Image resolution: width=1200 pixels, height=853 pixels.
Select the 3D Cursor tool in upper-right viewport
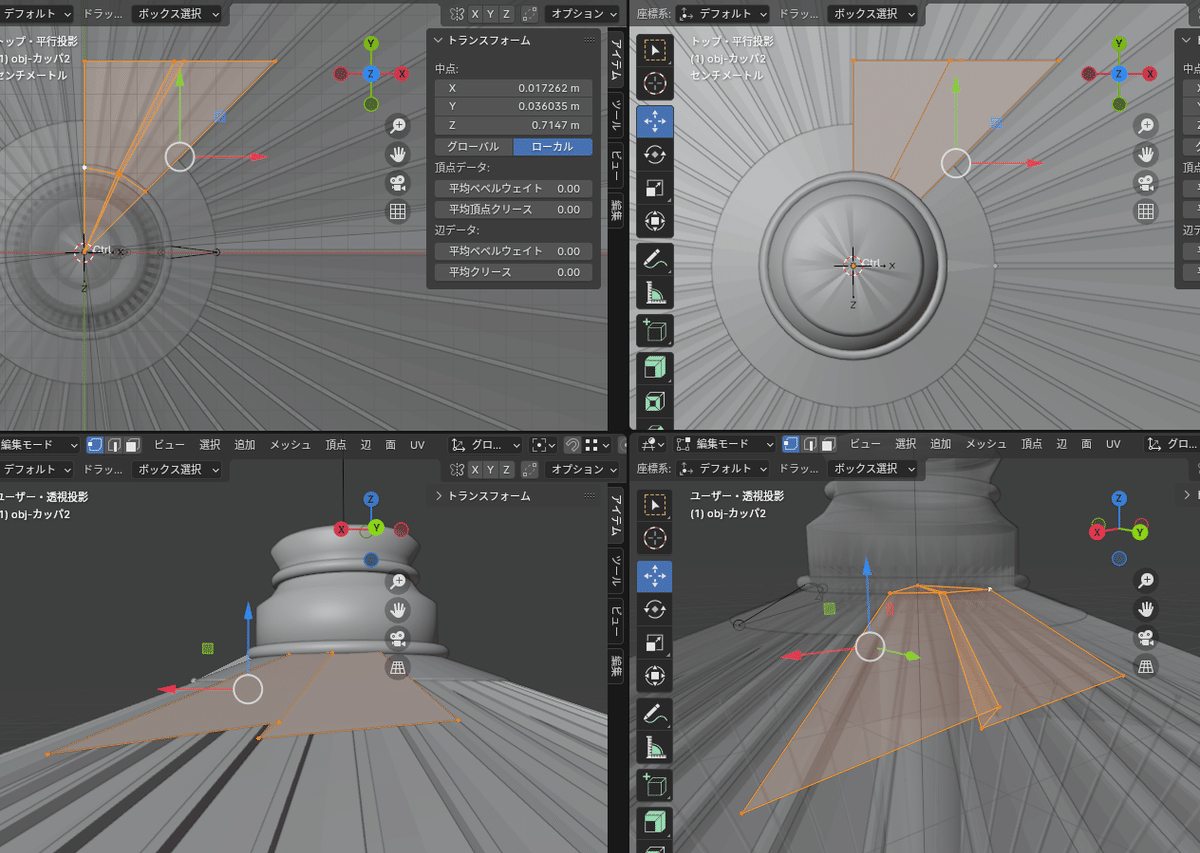tap(655, 84)
